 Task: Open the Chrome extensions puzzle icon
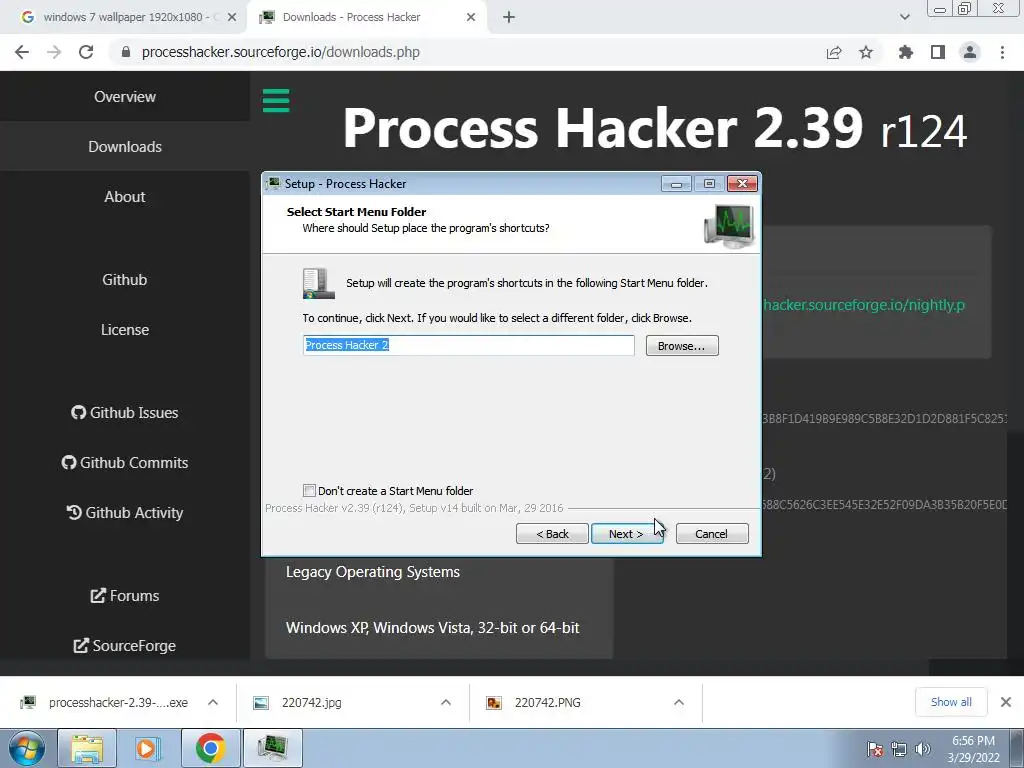(x=906, y=52)
